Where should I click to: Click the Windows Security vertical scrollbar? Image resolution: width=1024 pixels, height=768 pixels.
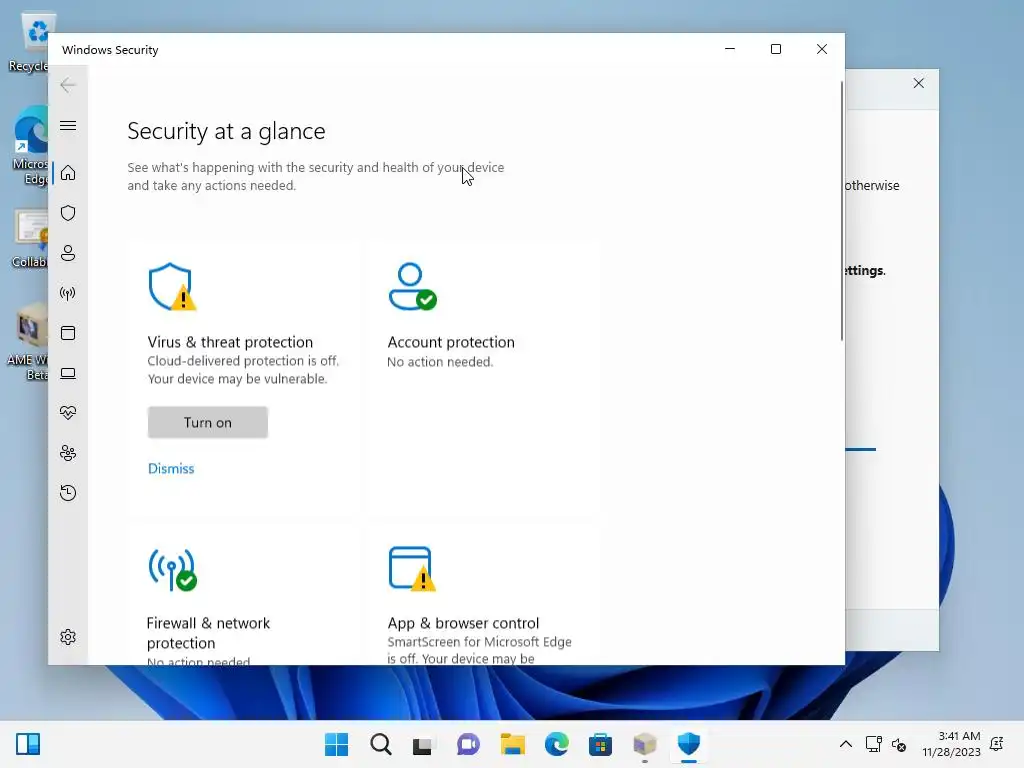click(x=841, y=210)
